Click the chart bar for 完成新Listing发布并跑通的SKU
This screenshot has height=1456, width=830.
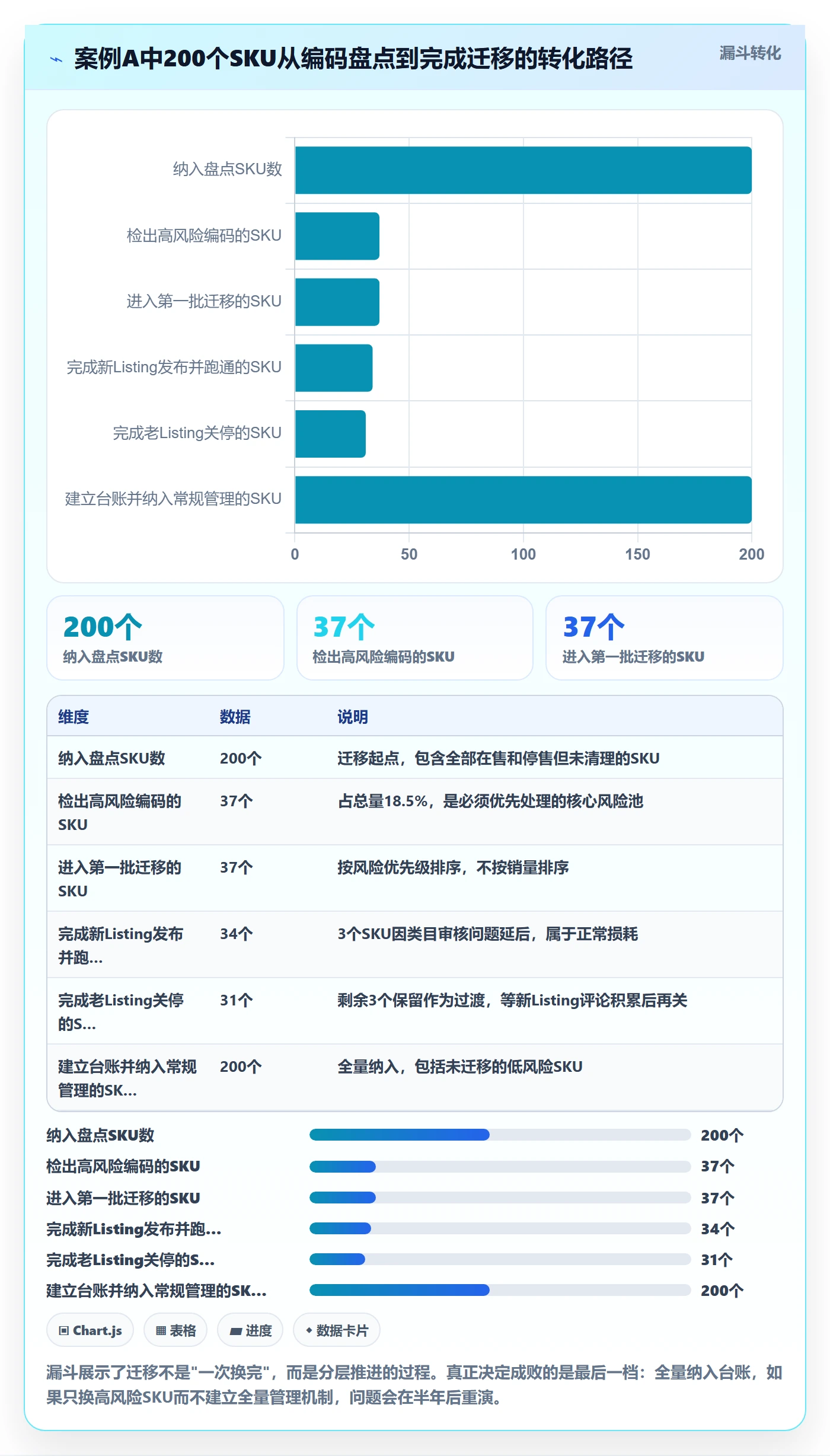tap(334, 368)
